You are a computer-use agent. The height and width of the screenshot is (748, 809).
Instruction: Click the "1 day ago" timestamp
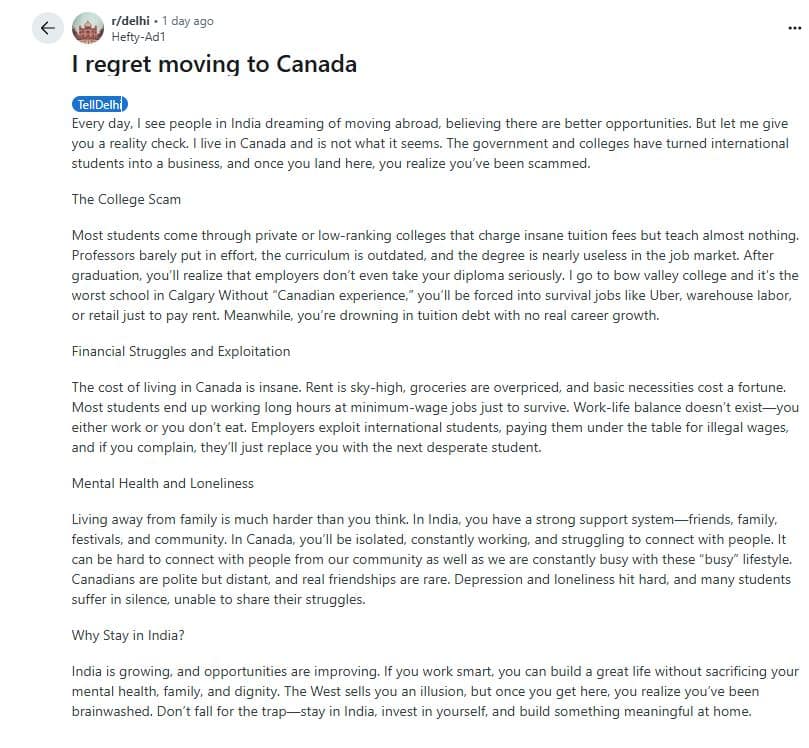click(x=187, y=21)
